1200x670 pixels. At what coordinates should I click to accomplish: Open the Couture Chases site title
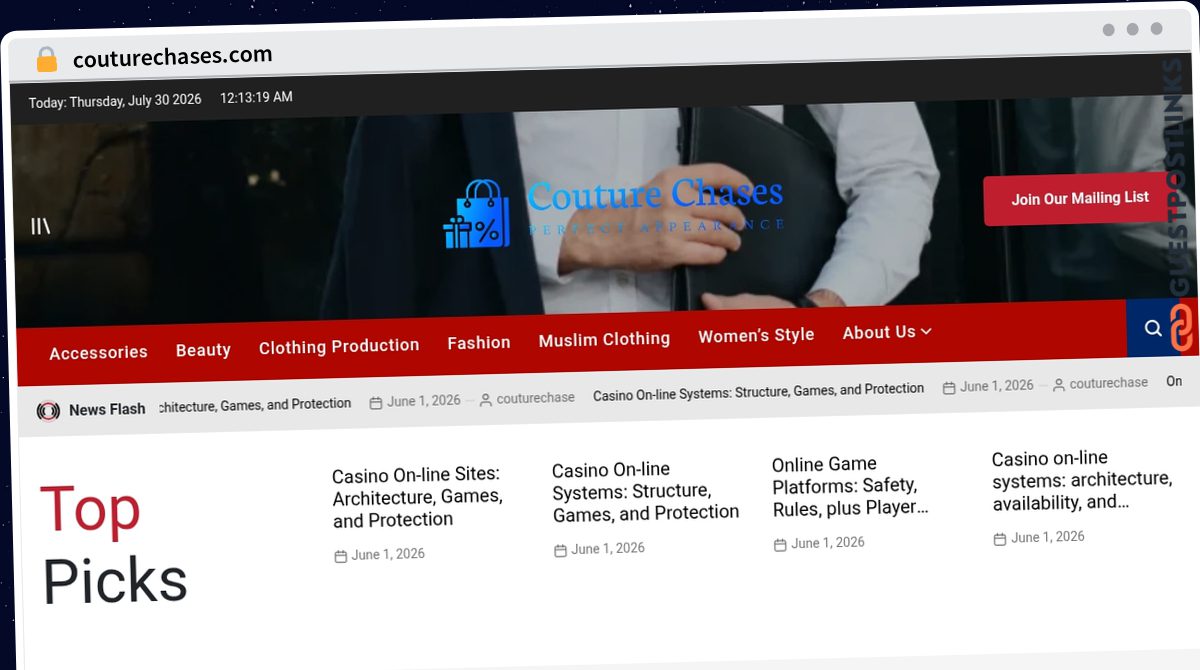[x=655, y=193]
